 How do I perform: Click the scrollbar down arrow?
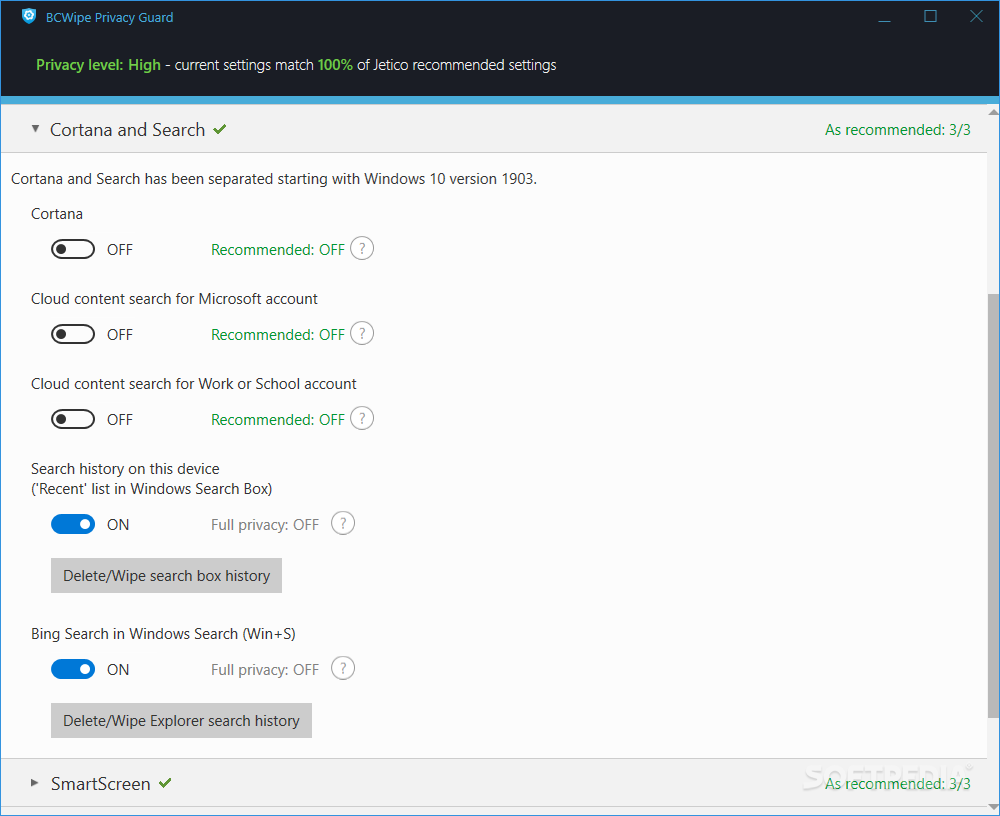[994, 809]
